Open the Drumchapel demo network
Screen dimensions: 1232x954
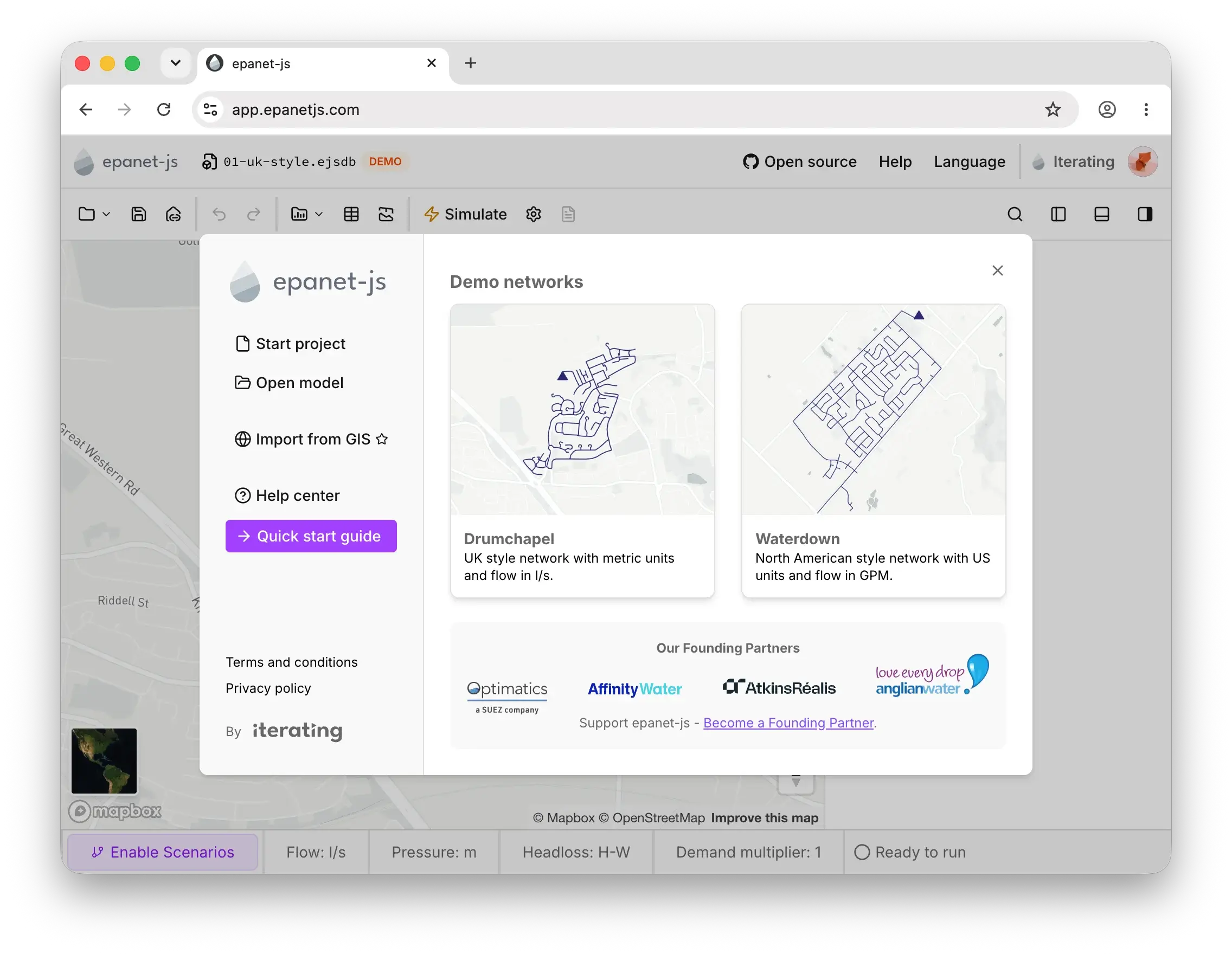pyautogui.click(x=582, y=450)
